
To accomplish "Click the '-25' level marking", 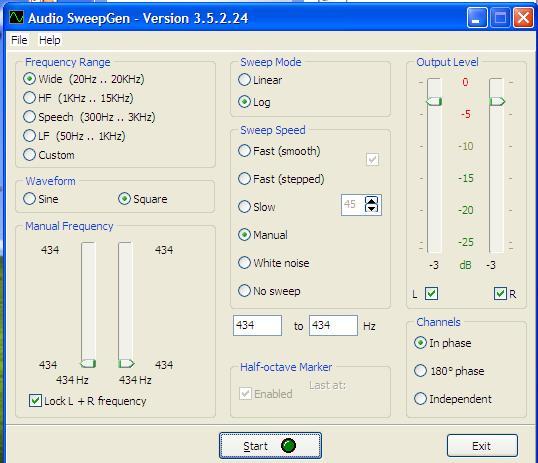I will (x=466, y=242).
